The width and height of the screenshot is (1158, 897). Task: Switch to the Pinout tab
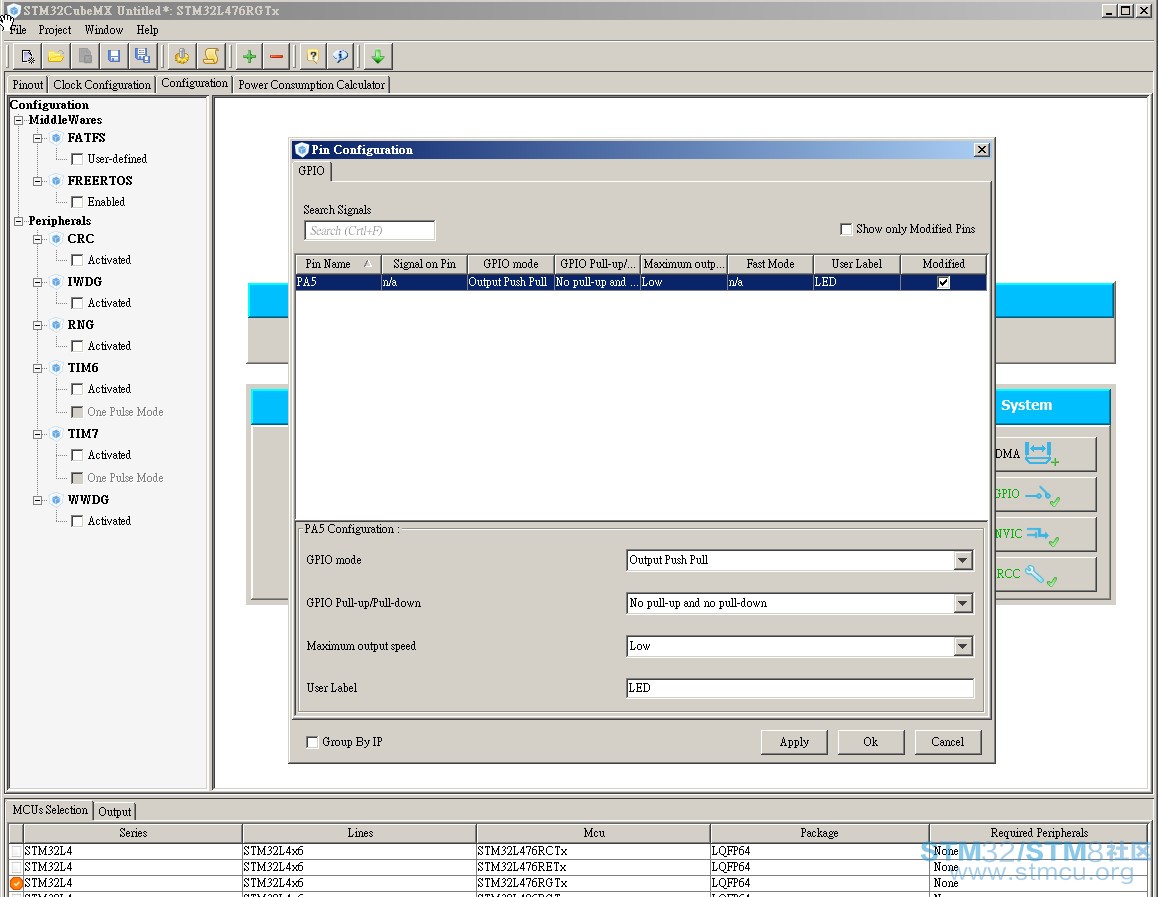[x=28, y=85]
